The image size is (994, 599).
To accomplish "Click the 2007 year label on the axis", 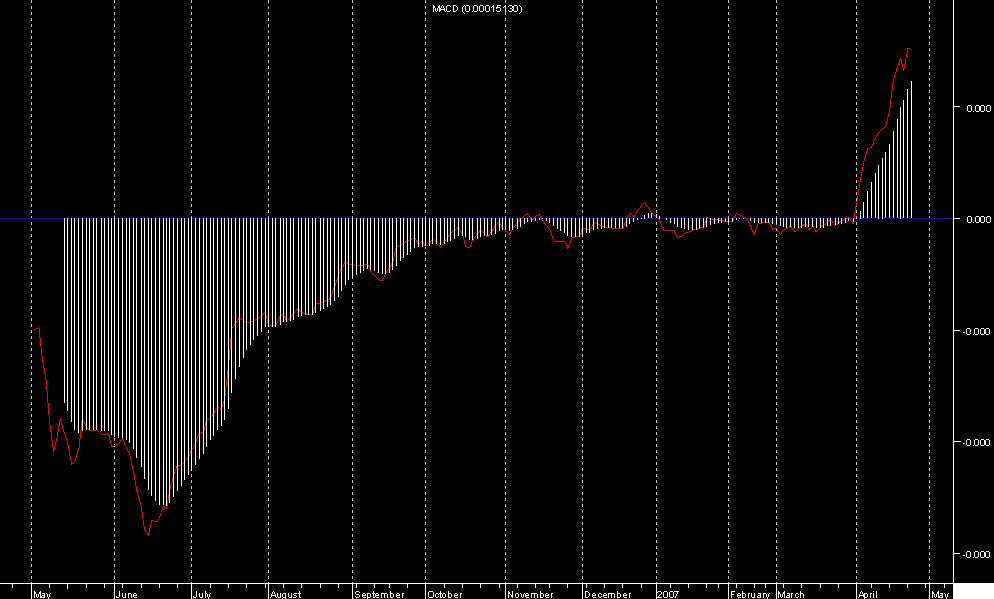I will coord(668,595).
